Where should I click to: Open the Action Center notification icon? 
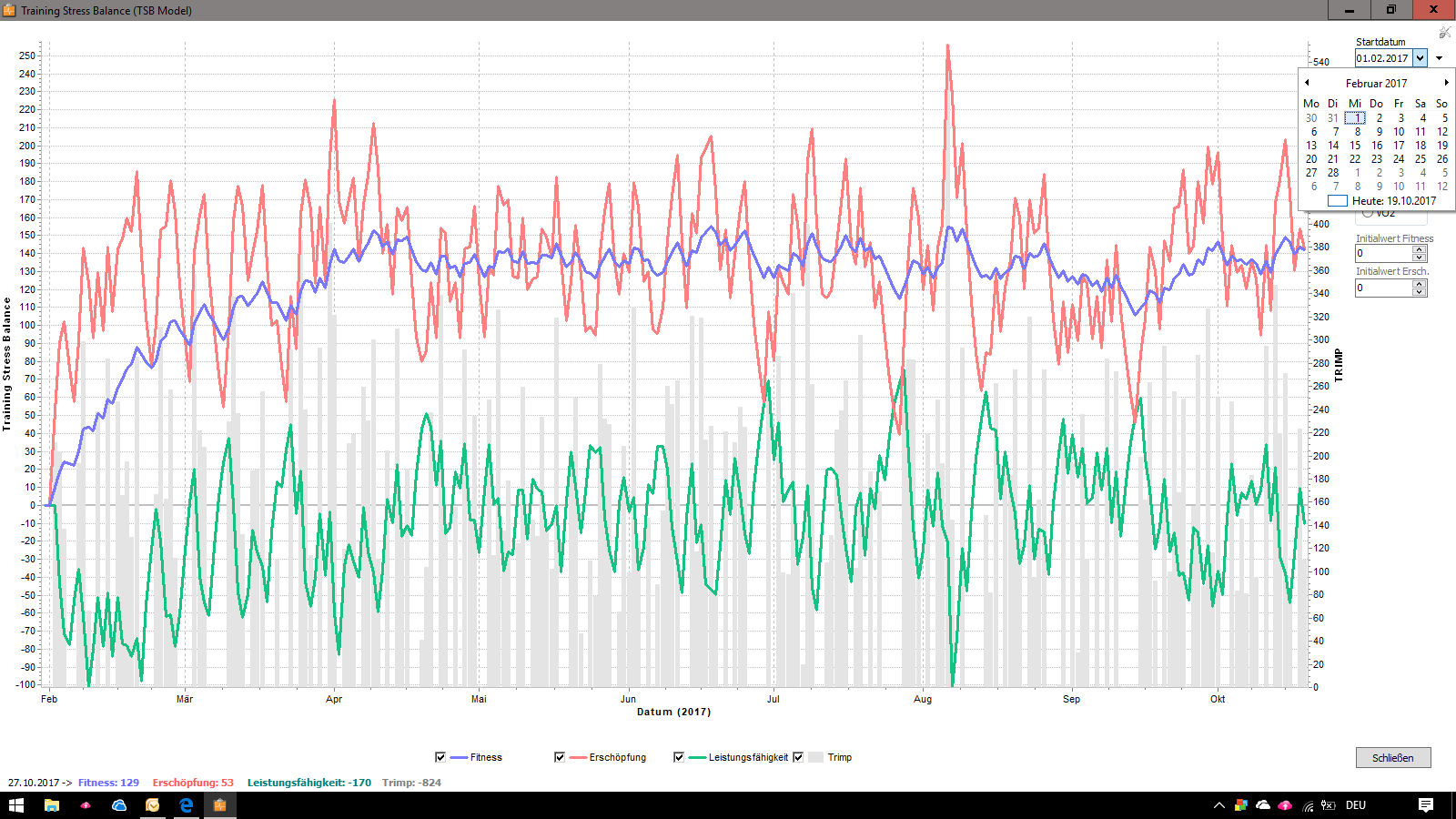1426,805
